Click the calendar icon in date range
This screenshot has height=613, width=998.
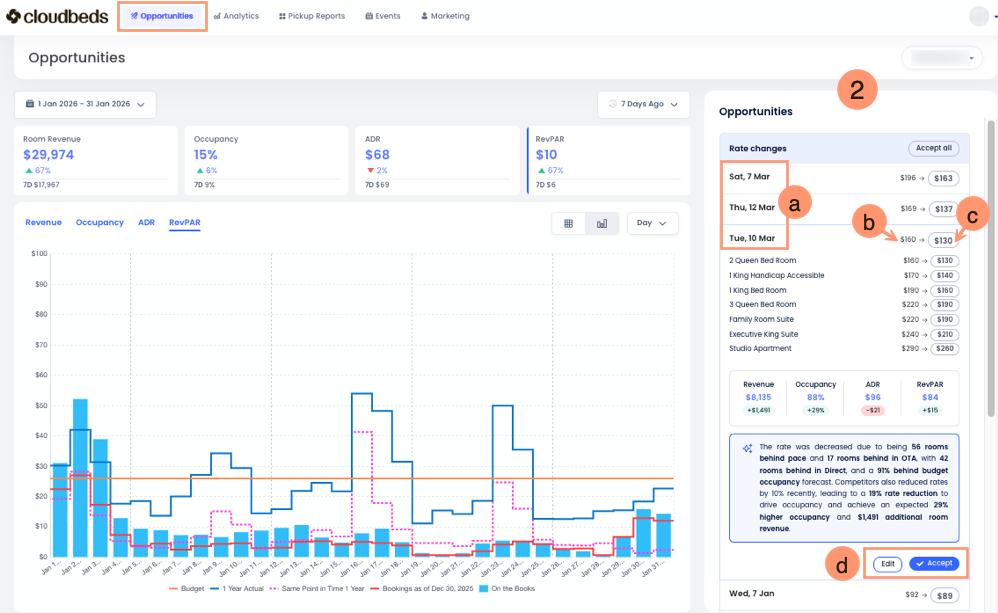30,104
